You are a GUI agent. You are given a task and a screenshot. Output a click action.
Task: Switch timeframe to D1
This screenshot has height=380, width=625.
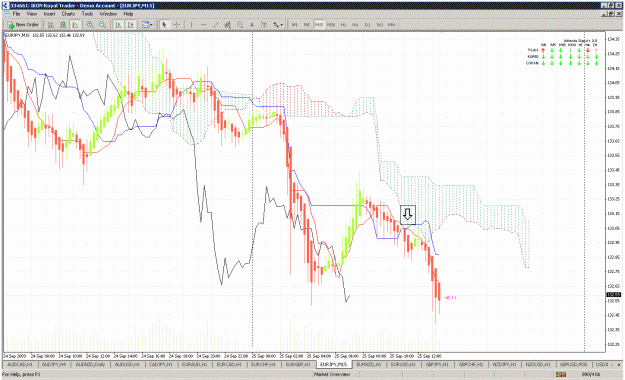(x=368, y=25)
